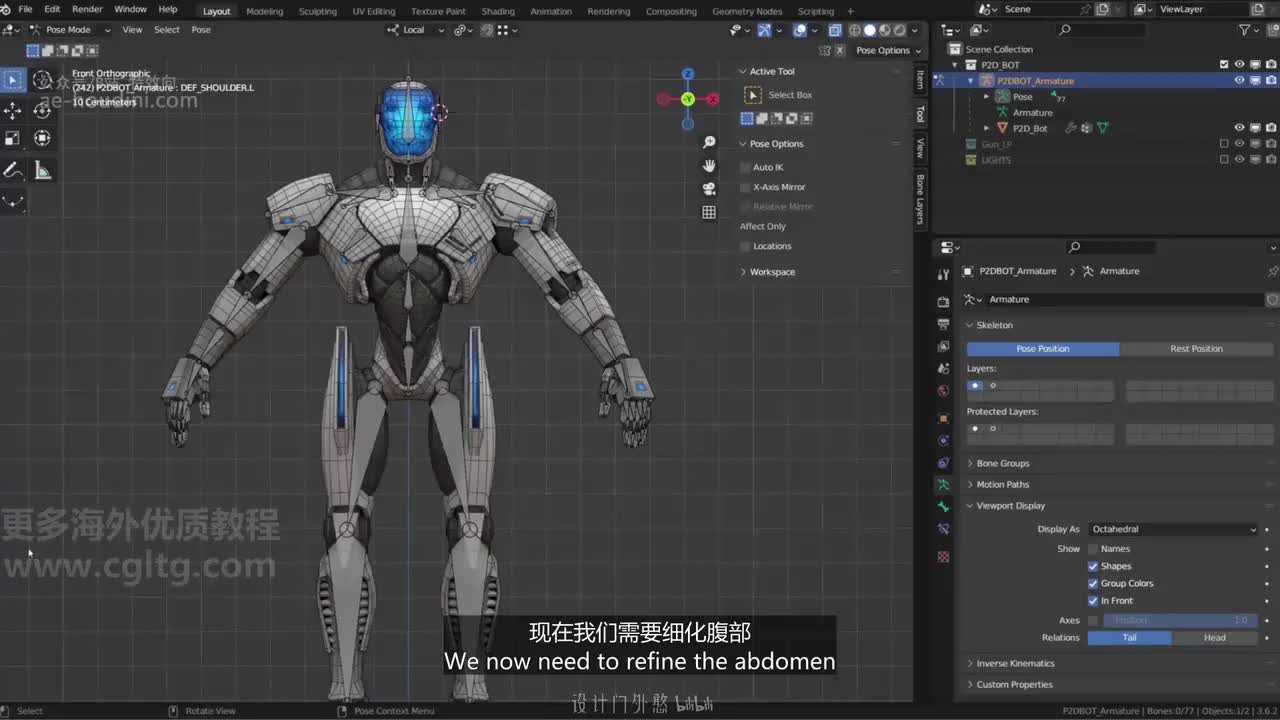Switch to the Animation workspace tab
Screen dimensions: 1280x720
click(551, 11)
